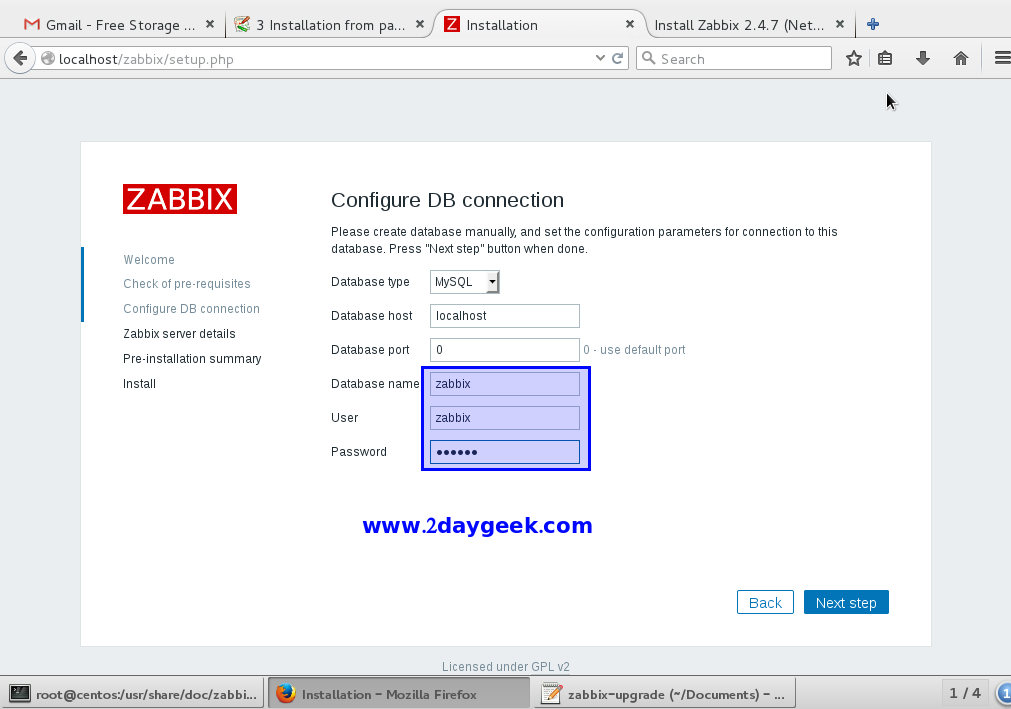Screen dimensions: 1011x709
Task: Click the search magnifier icon
Action: (649, 59)
